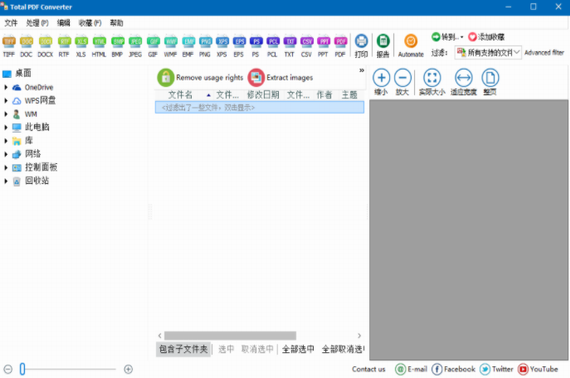Open the Facebook link

coord(454,369)
